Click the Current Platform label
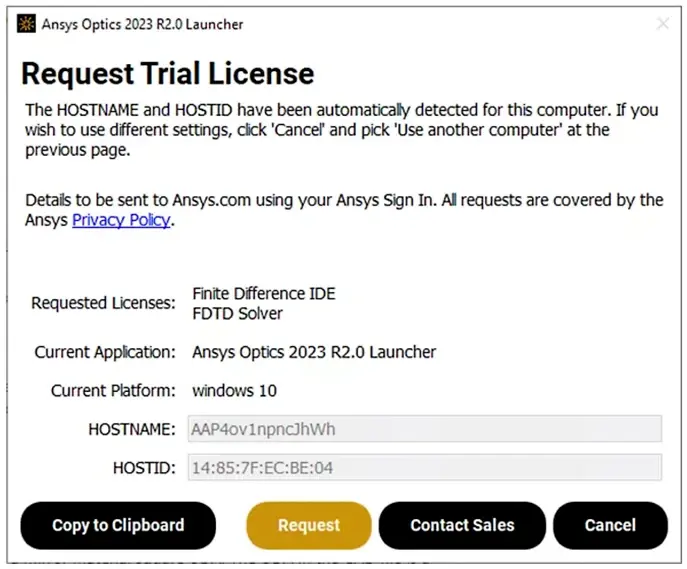The image size is (687, 569). pos(113,391)
